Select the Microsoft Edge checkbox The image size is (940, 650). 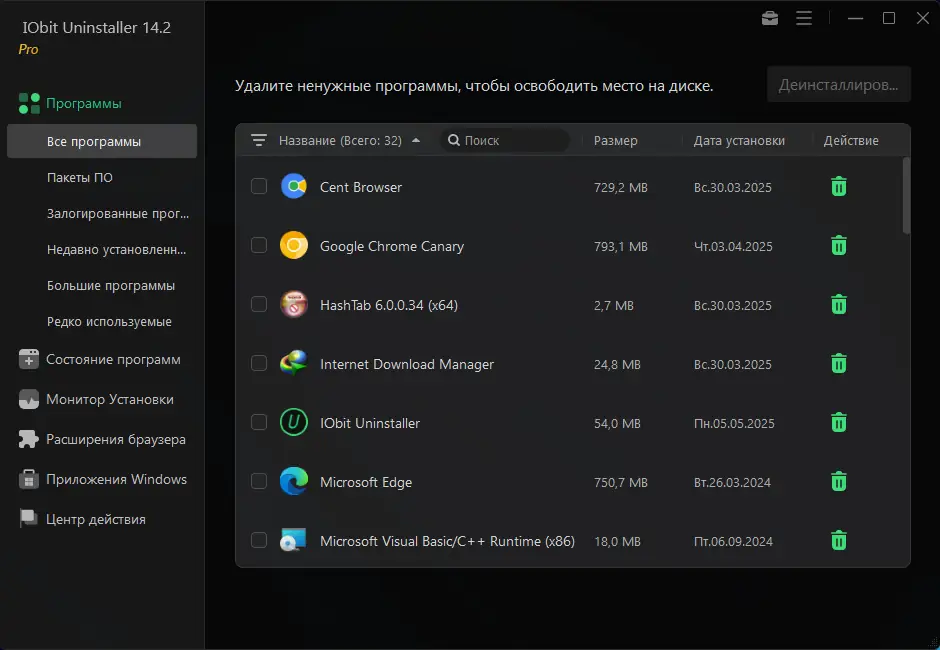click(258, 481)
